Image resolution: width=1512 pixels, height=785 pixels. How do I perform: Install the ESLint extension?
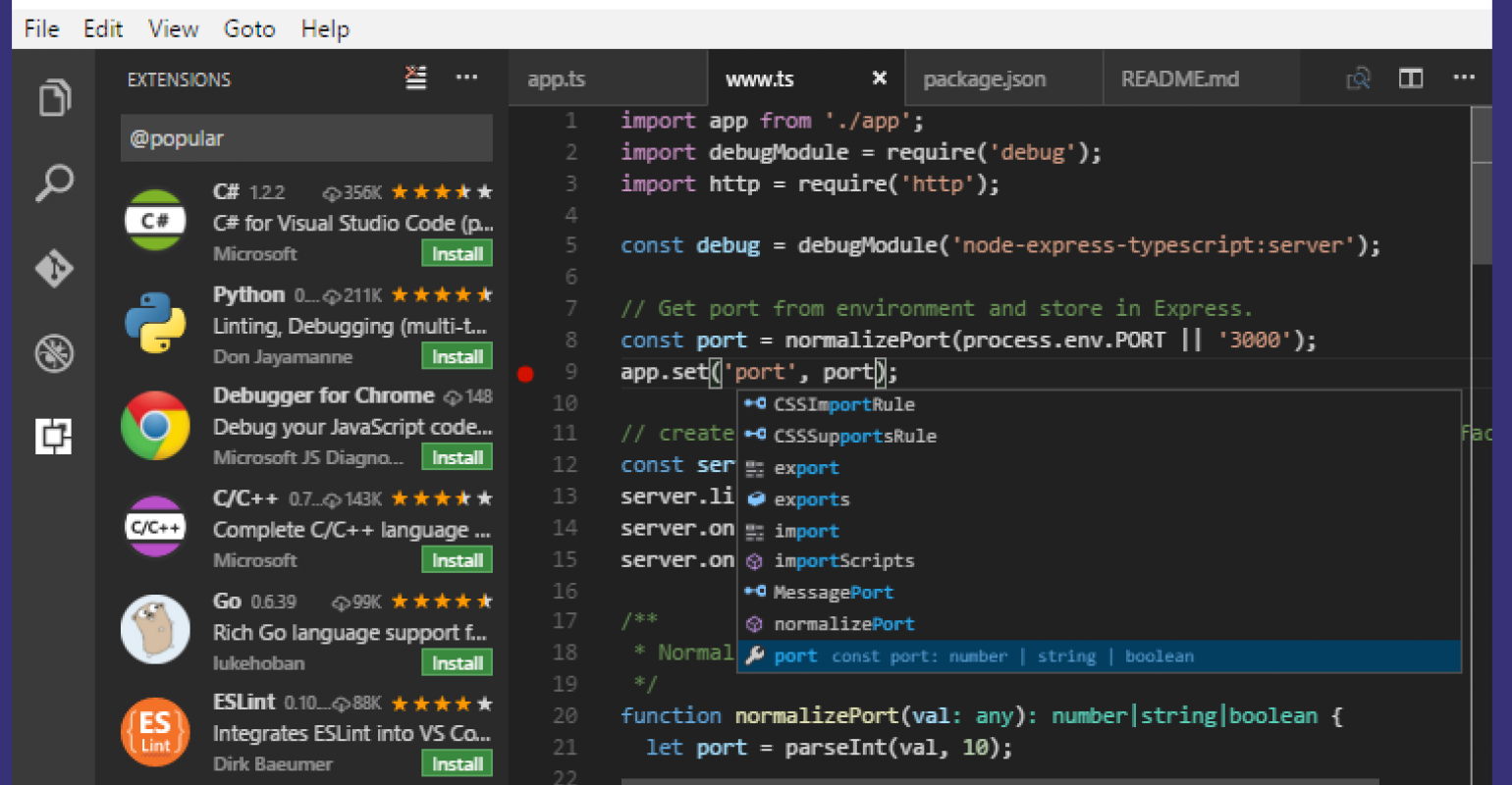click(x=458, y=763)
